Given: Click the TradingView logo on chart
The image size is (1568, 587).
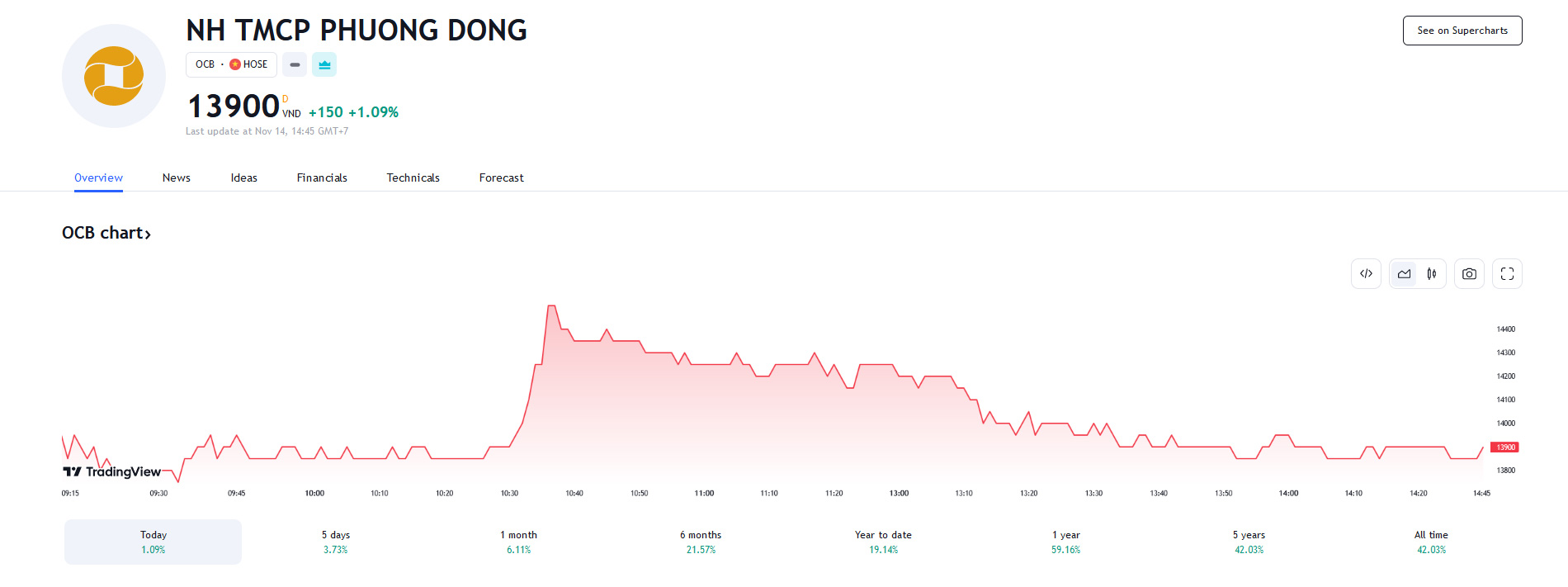Looking at the screenshot, I should [112, 471].
